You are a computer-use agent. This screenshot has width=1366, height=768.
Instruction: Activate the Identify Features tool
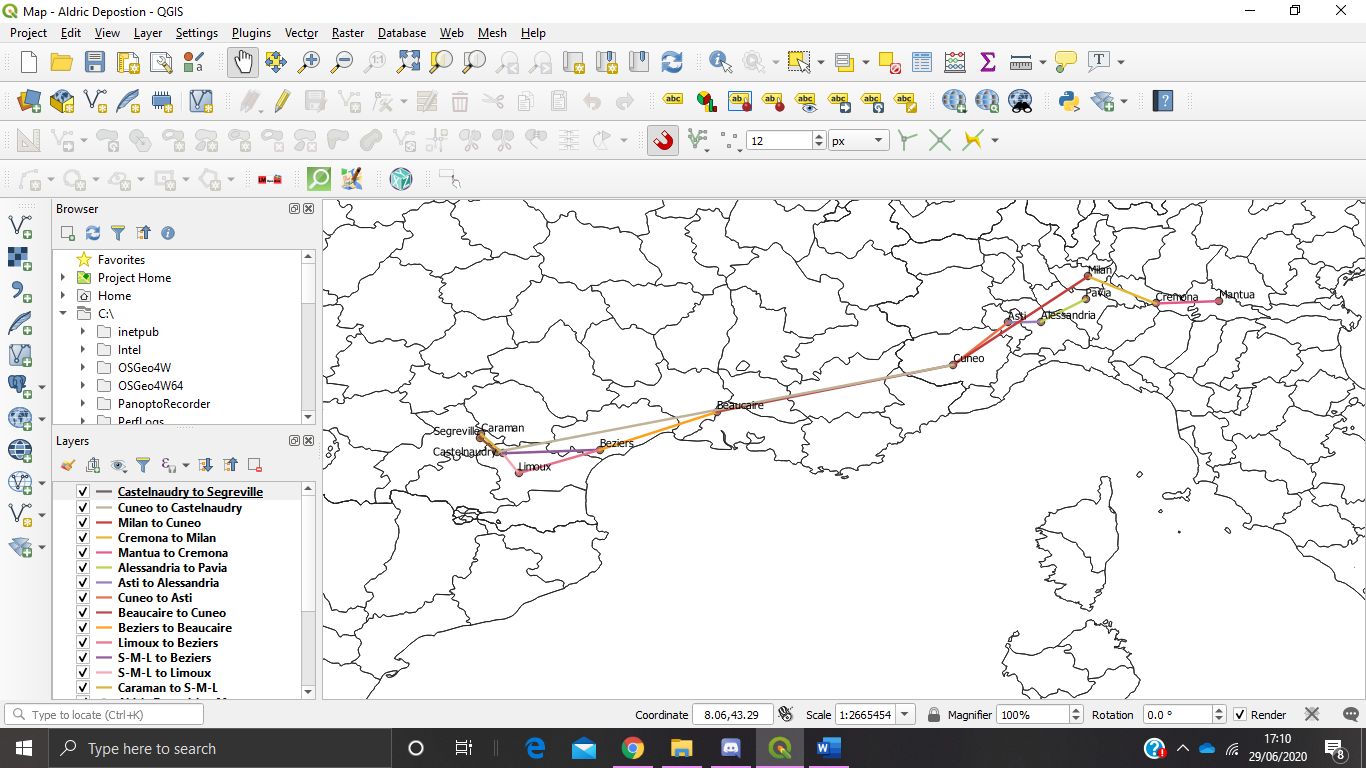coord(720,62)
